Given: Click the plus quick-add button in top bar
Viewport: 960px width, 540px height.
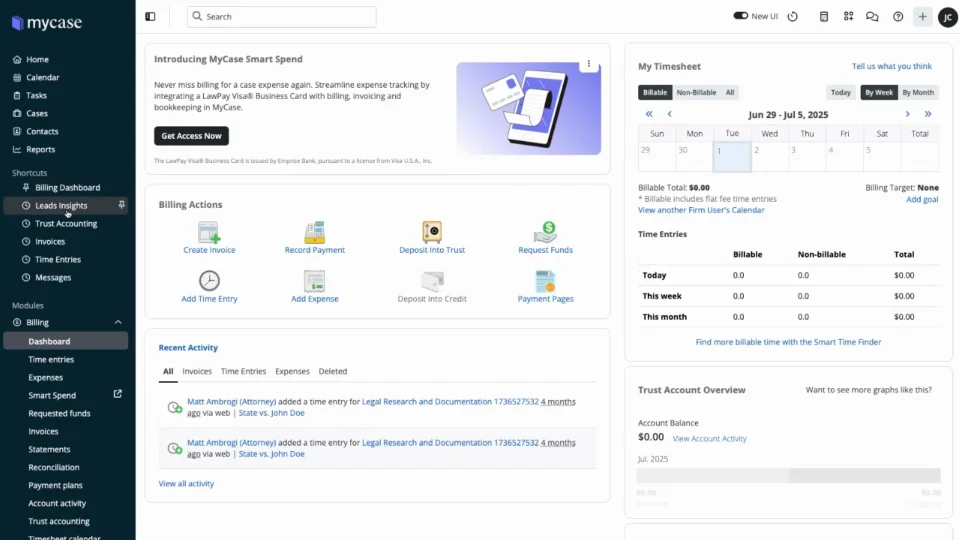Looking at the screenshot, I should [922, 17].
